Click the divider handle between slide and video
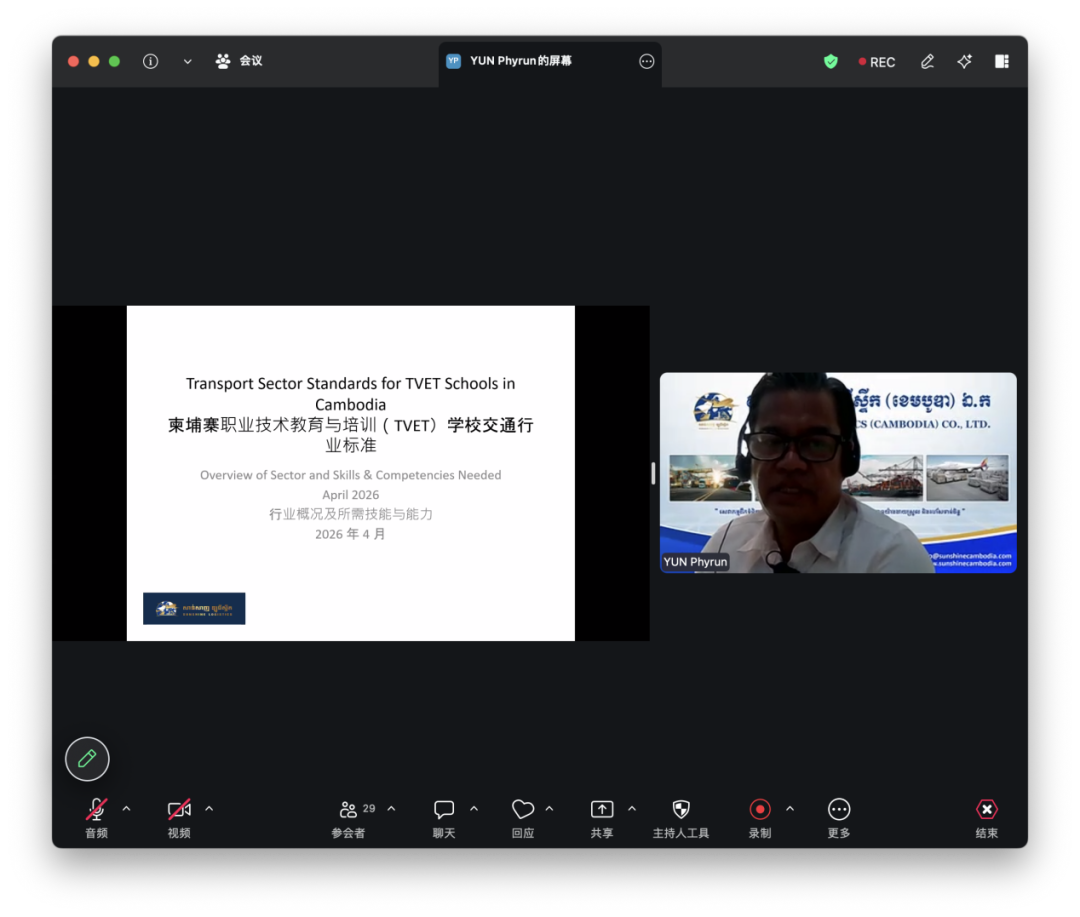Screen dimensions: 1080x917 tap(653, 473)
